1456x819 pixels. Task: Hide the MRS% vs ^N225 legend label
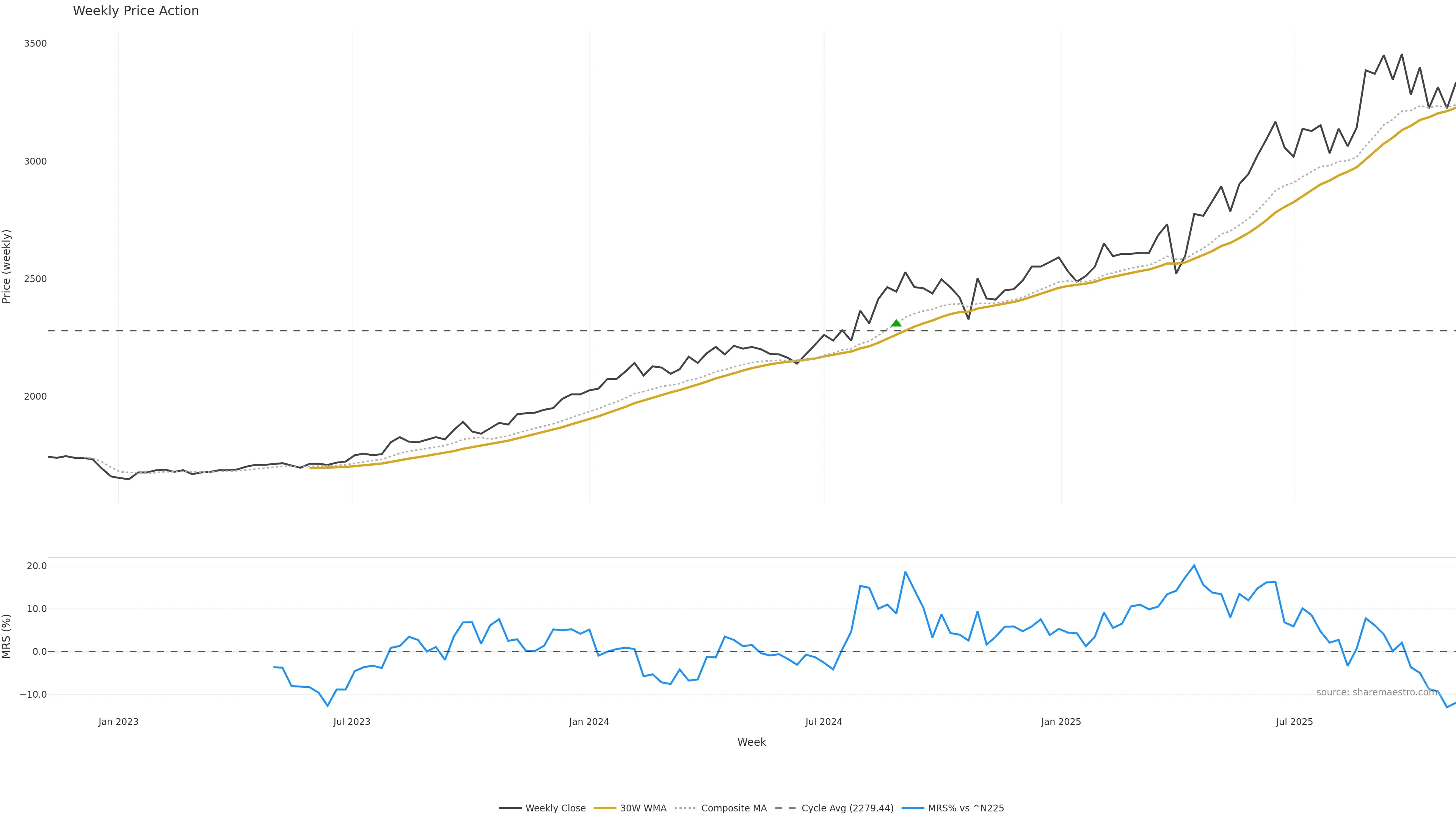point(965,808)
